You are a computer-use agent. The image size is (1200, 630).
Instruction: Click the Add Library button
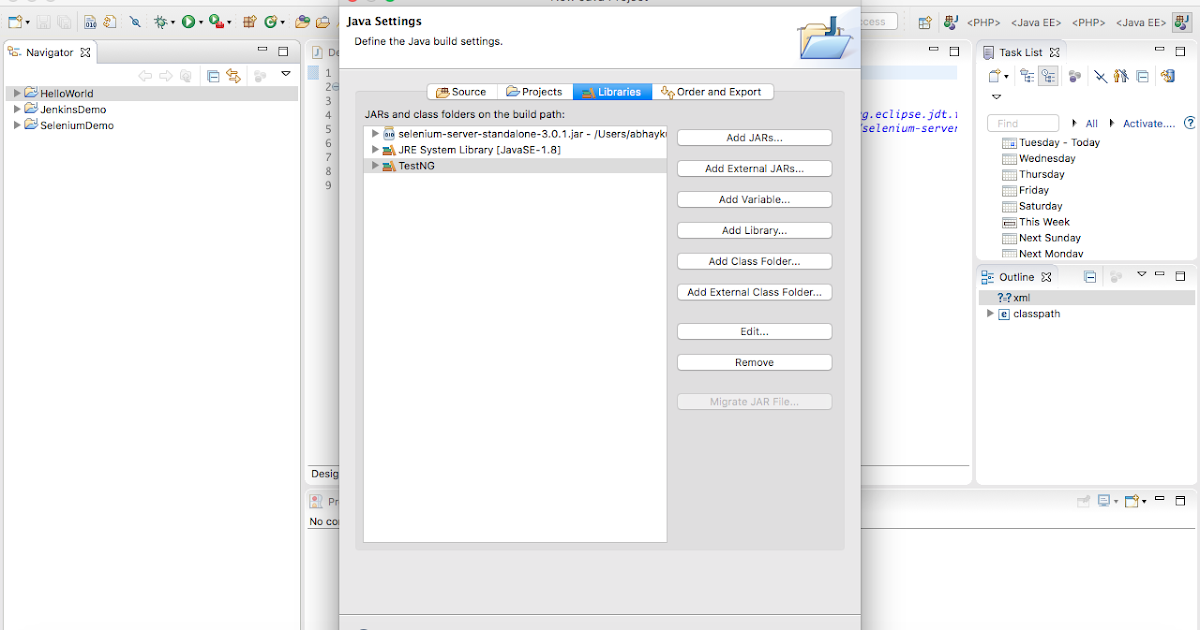[754, 230]
